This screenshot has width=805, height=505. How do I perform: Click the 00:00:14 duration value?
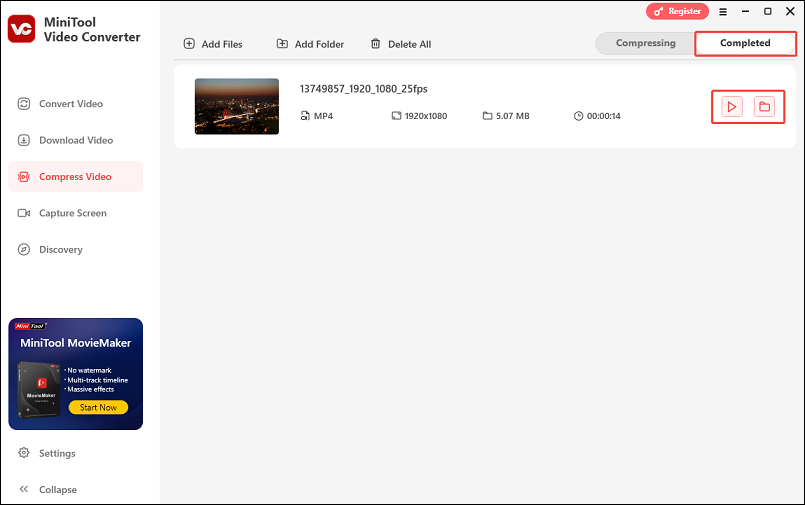point(604,116)
